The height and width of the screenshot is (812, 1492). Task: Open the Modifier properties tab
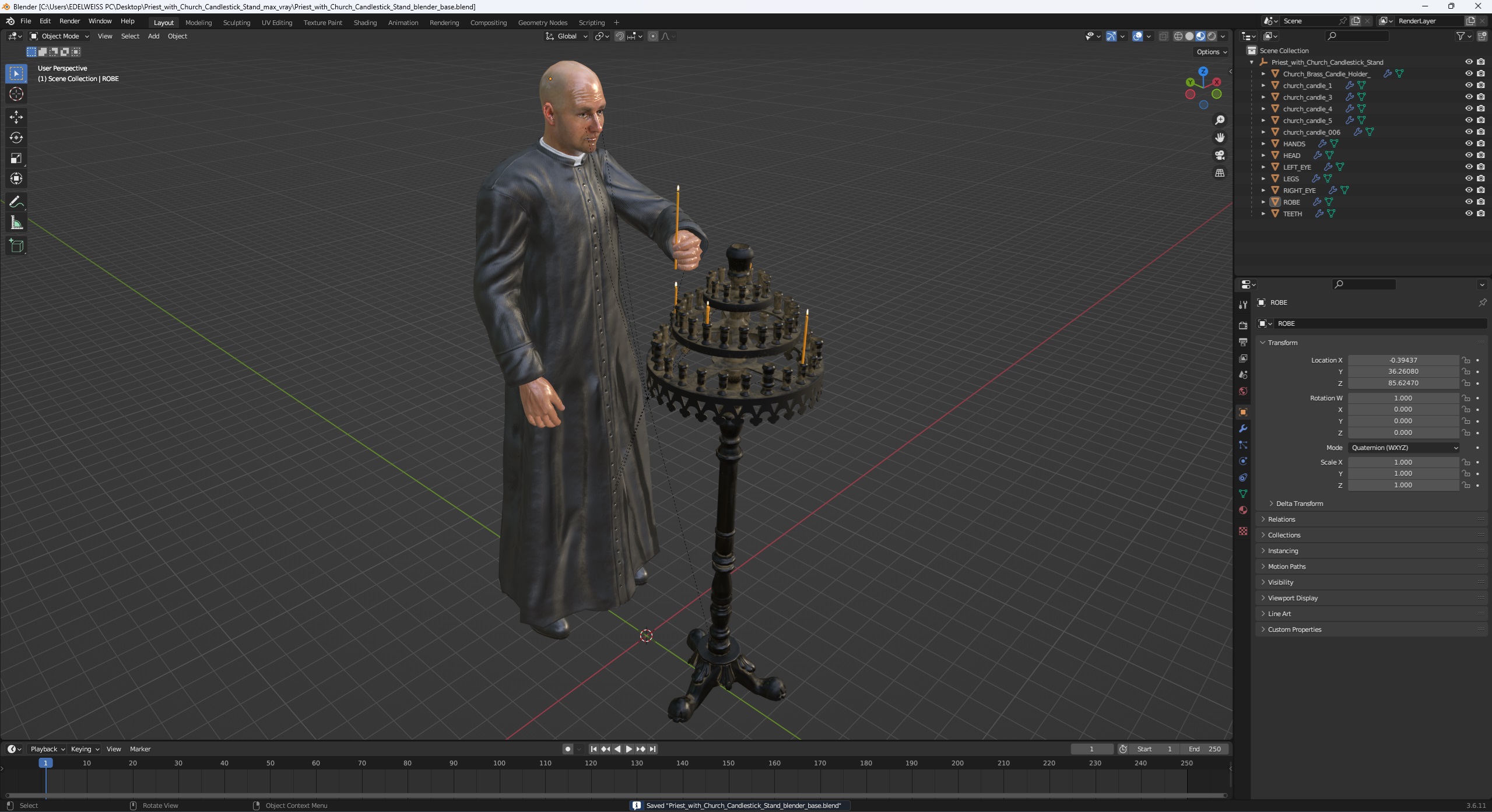1243,428
